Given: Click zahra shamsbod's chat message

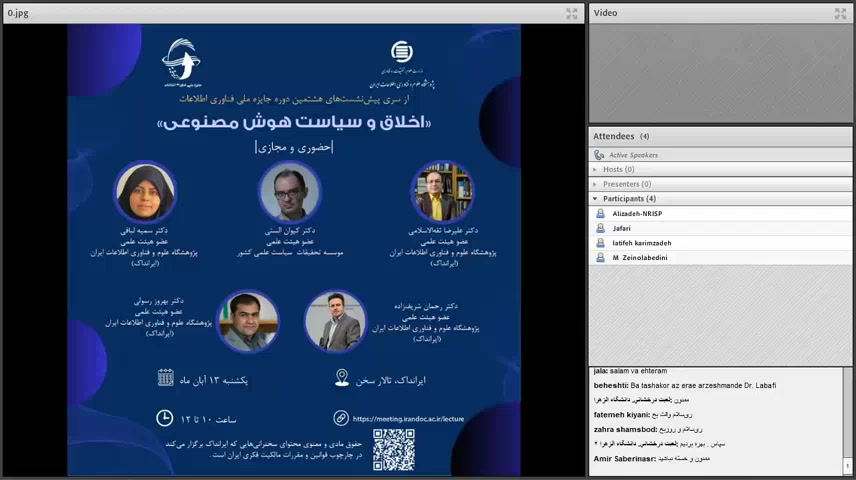Looking at the screenshot, I should (x=647, y=430).
